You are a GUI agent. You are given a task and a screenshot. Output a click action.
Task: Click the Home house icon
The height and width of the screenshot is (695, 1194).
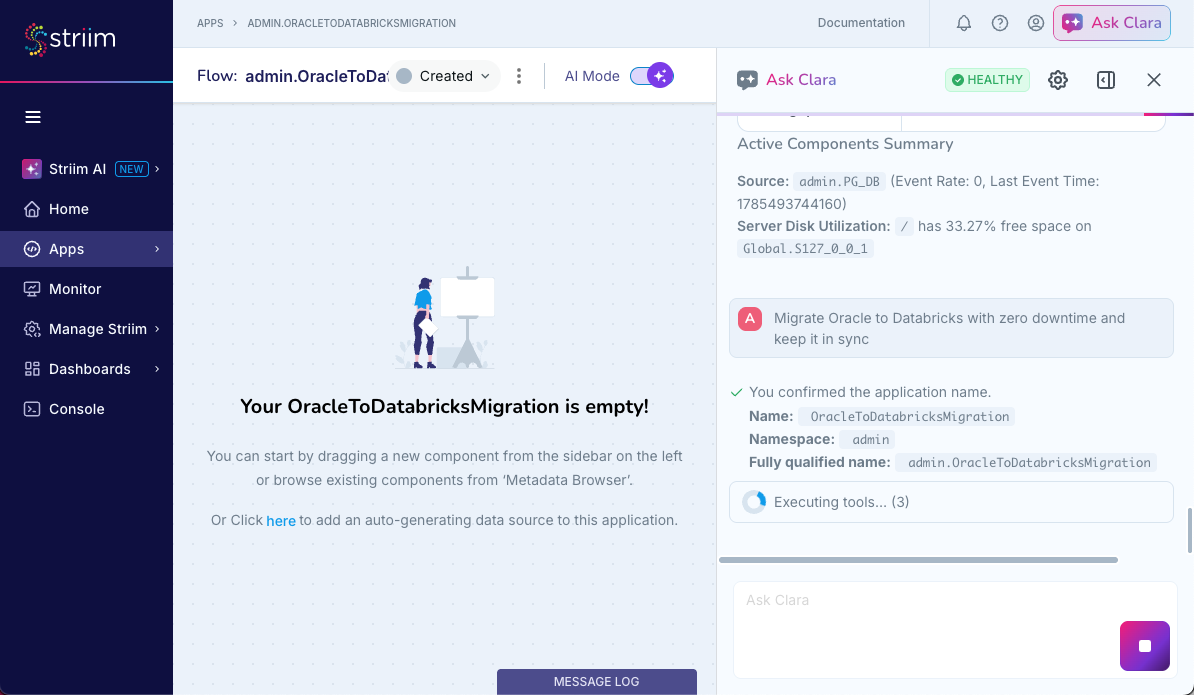coord(32,209)
